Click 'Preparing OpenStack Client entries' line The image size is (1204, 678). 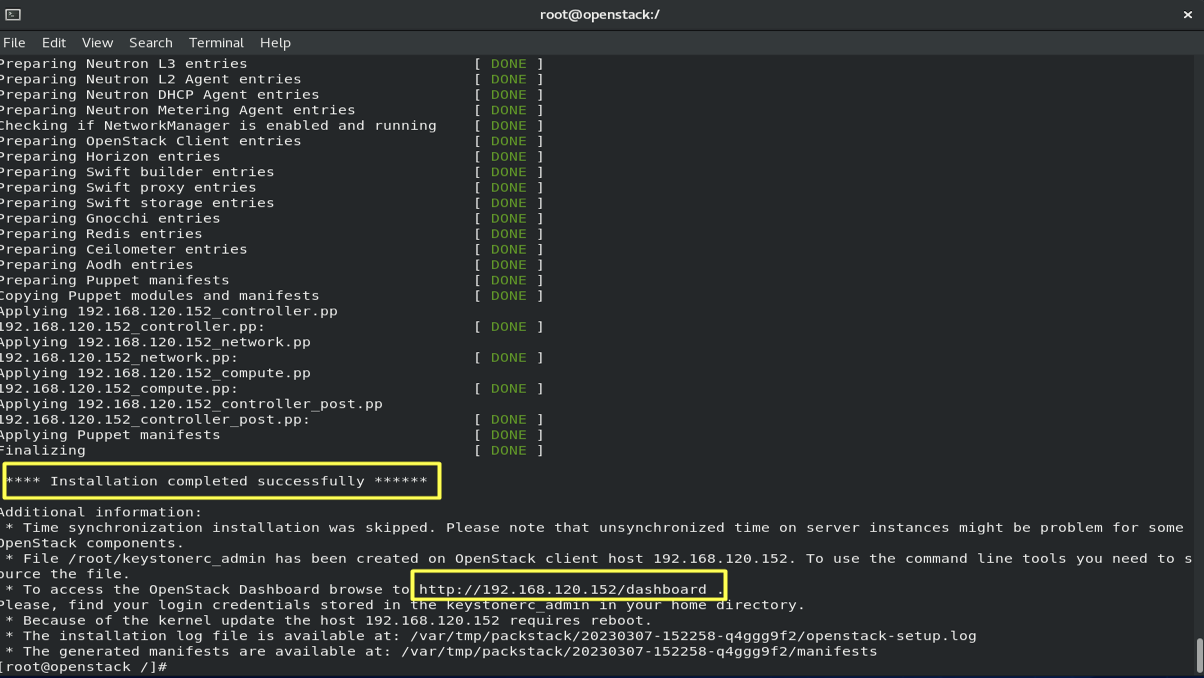point(150,141)
